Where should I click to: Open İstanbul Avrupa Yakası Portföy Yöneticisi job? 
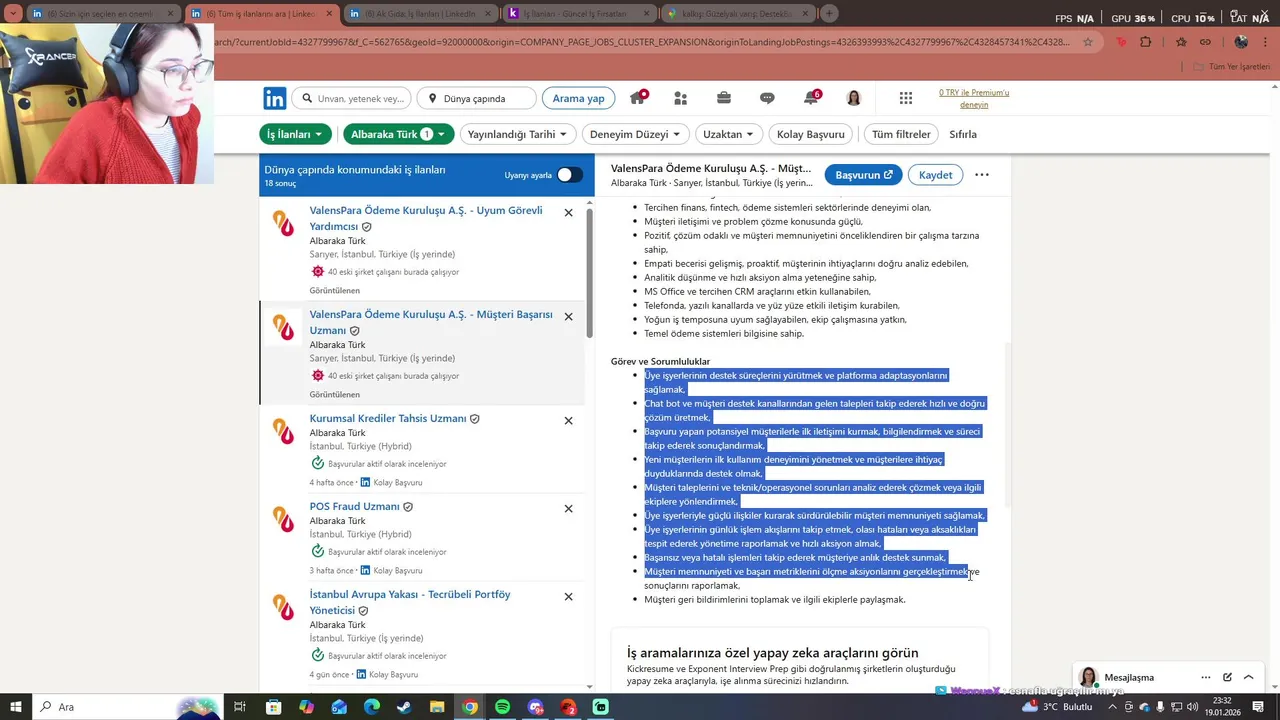click(410, 602)
